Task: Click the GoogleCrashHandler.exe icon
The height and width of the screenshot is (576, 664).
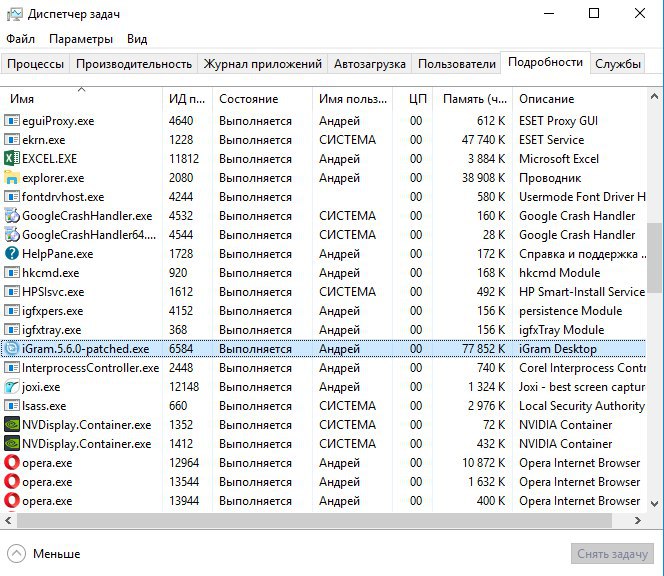Action: (x=12, y=216)
